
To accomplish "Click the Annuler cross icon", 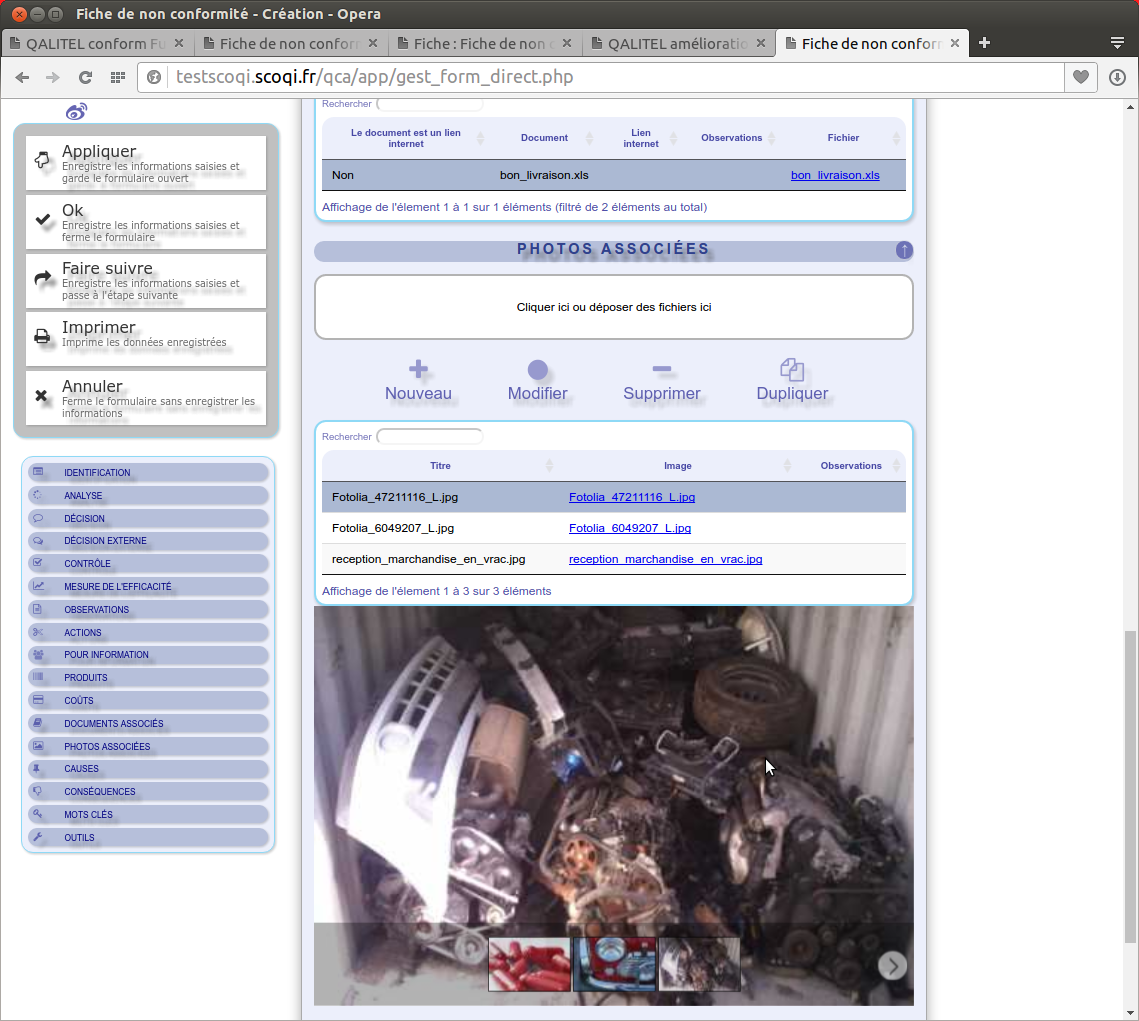I will pyautogui.click(x=41, y=395).
